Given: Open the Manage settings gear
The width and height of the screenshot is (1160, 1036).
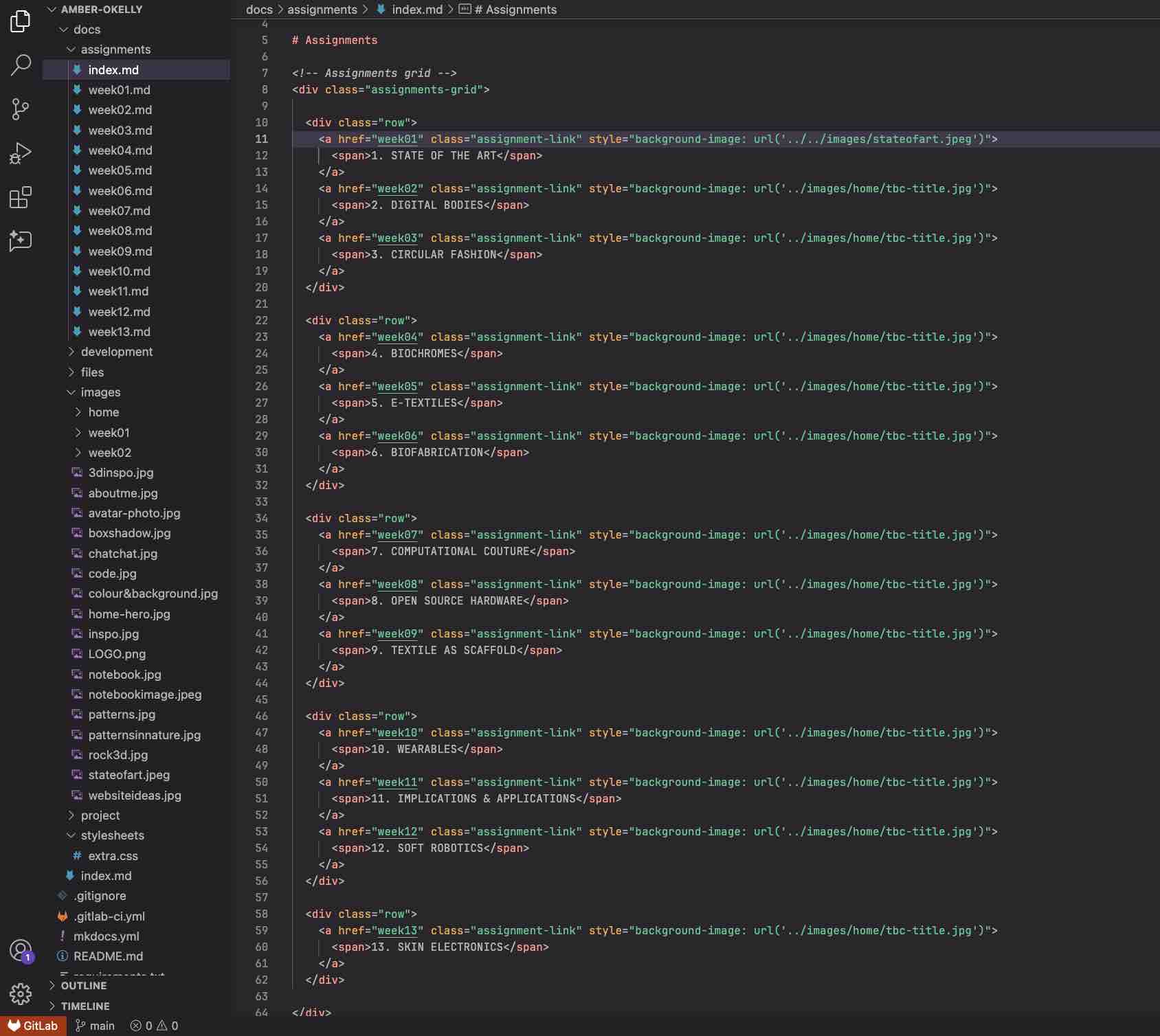Looking at the screenshot, I should [21, 993].
